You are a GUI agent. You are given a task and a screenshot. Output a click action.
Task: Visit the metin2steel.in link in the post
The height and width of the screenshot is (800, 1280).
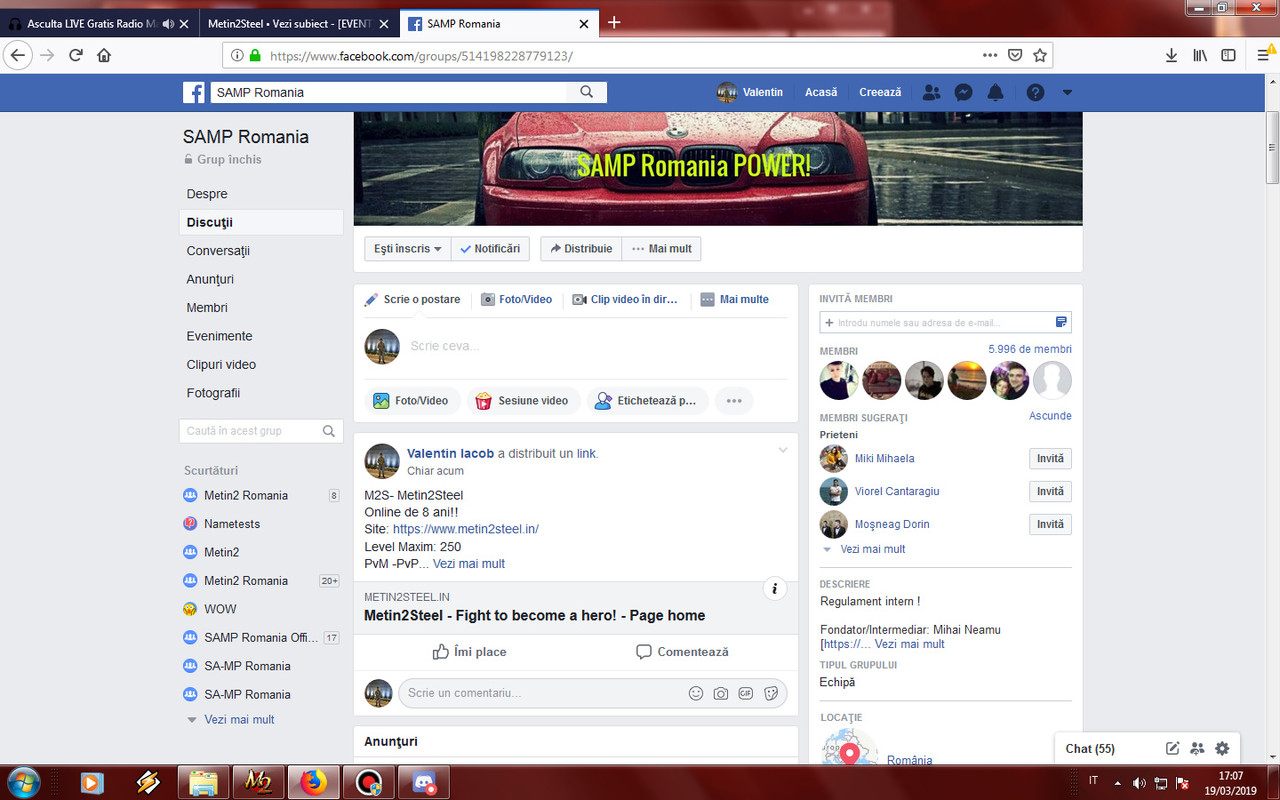[x=464, y=529]
